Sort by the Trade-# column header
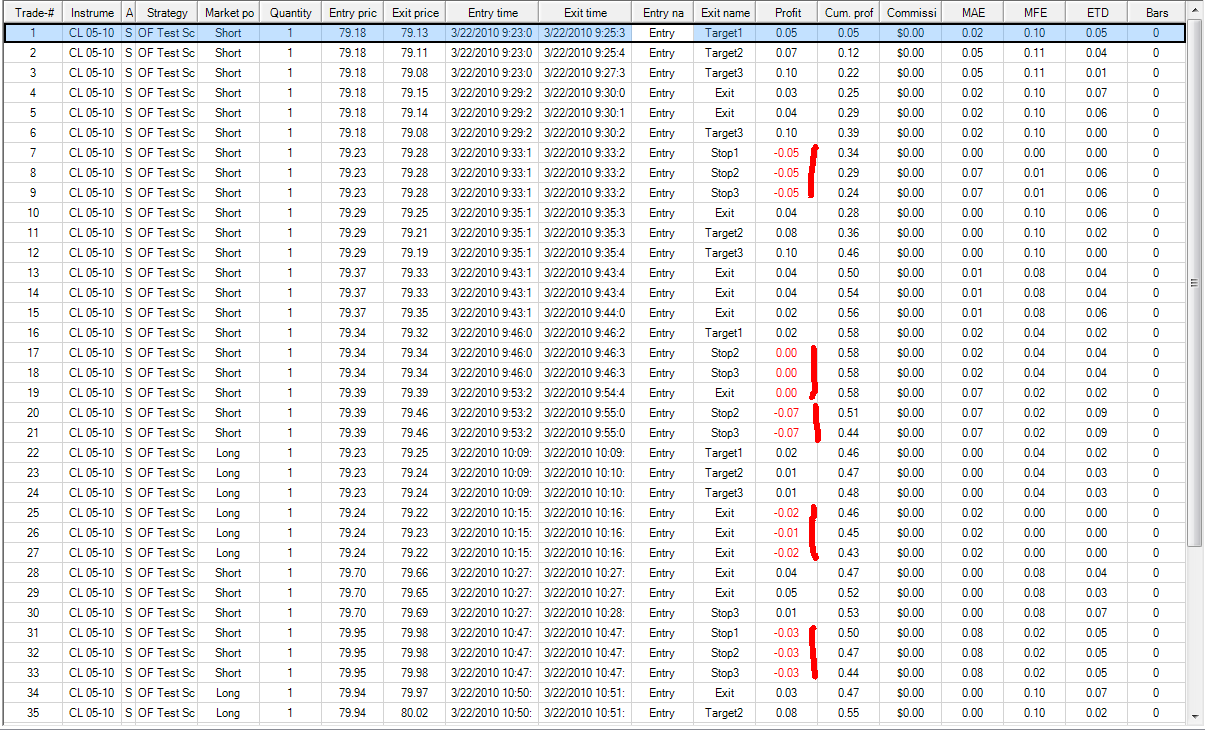This screenshot has width=1205, height=733. 33,13
